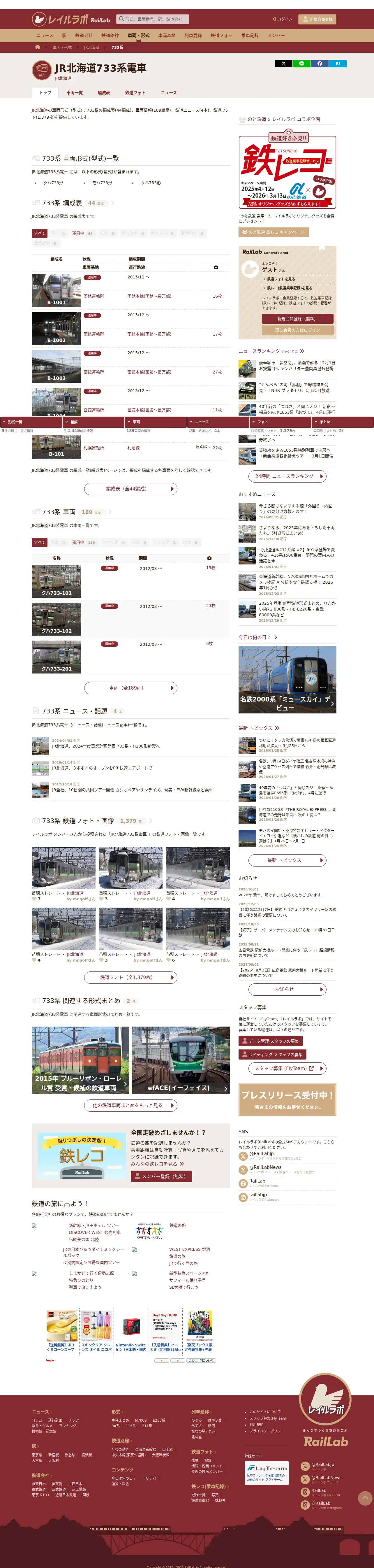This screenshot has width=374, height=1568.
Task: Open the RailLab logo in the header
Action: click(71, 20)
